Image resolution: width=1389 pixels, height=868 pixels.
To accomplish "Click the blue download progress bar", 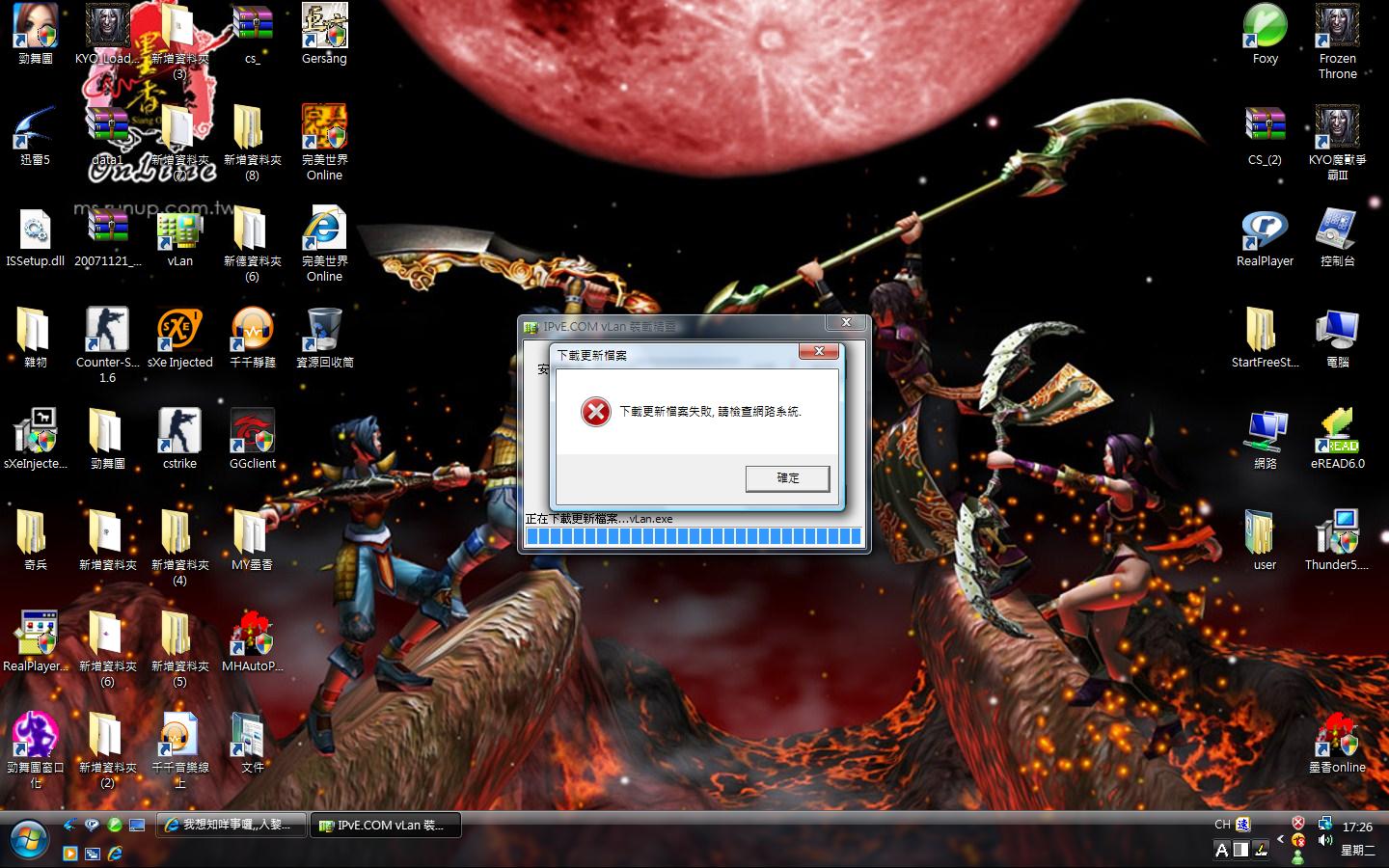I will 694,537.
